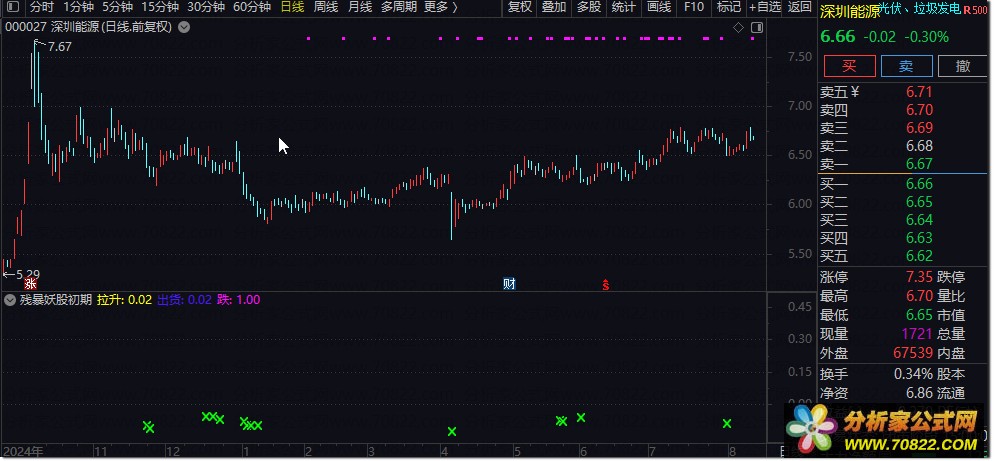Select the 15分钟 period tab
994x461 pixels.
point(160,8)
